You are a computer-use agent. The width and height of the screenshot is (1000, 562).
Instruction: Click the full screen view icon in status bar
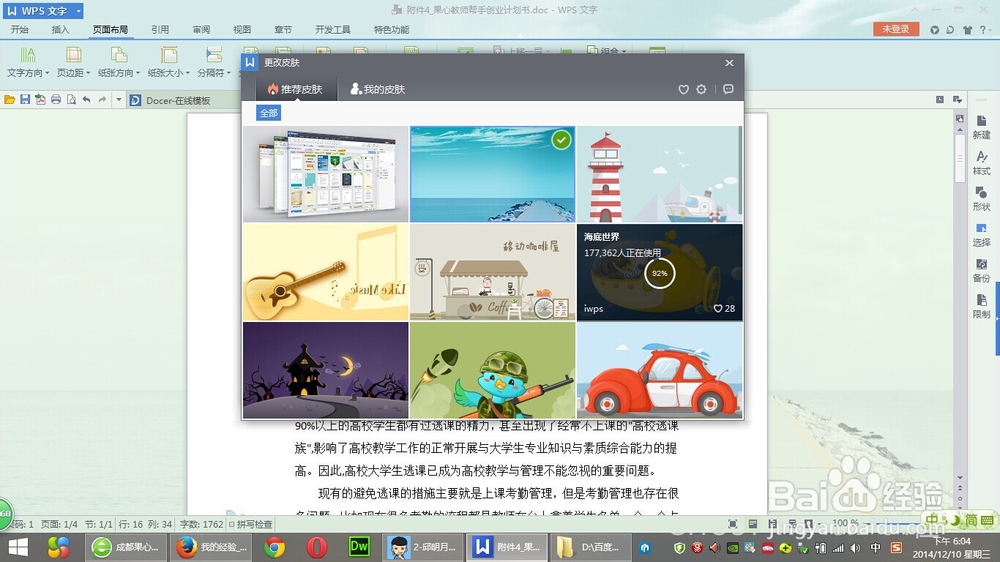(733, 524)
